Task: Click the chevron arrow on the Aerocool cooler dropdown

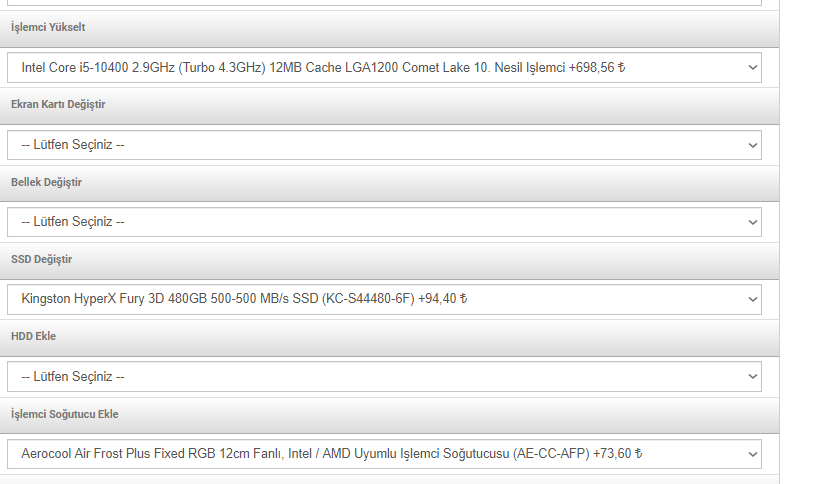Action: click(x=753, y=454)
